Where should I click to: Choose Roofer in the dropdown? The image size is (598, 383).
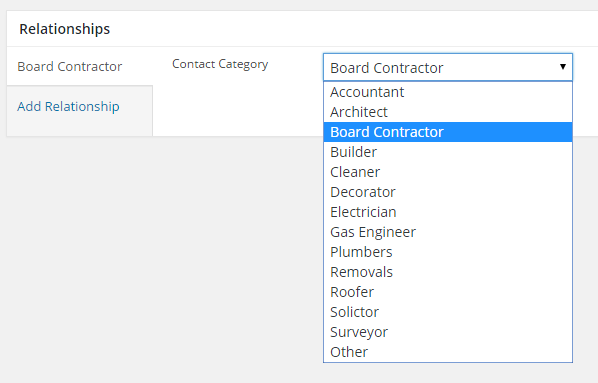click(x=448, y=292)
